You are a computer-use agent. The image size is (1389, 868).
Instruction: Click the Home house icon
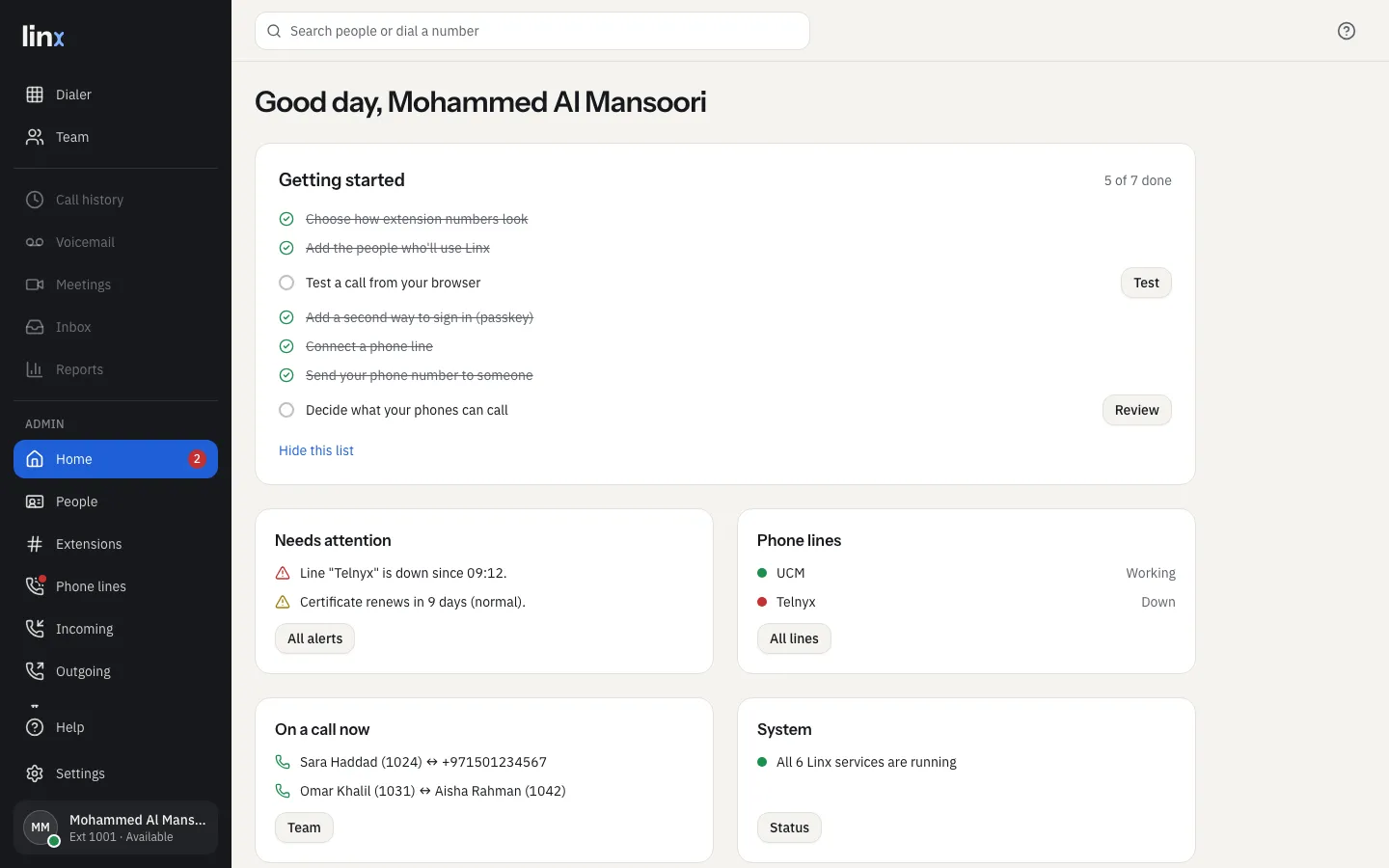35,459
